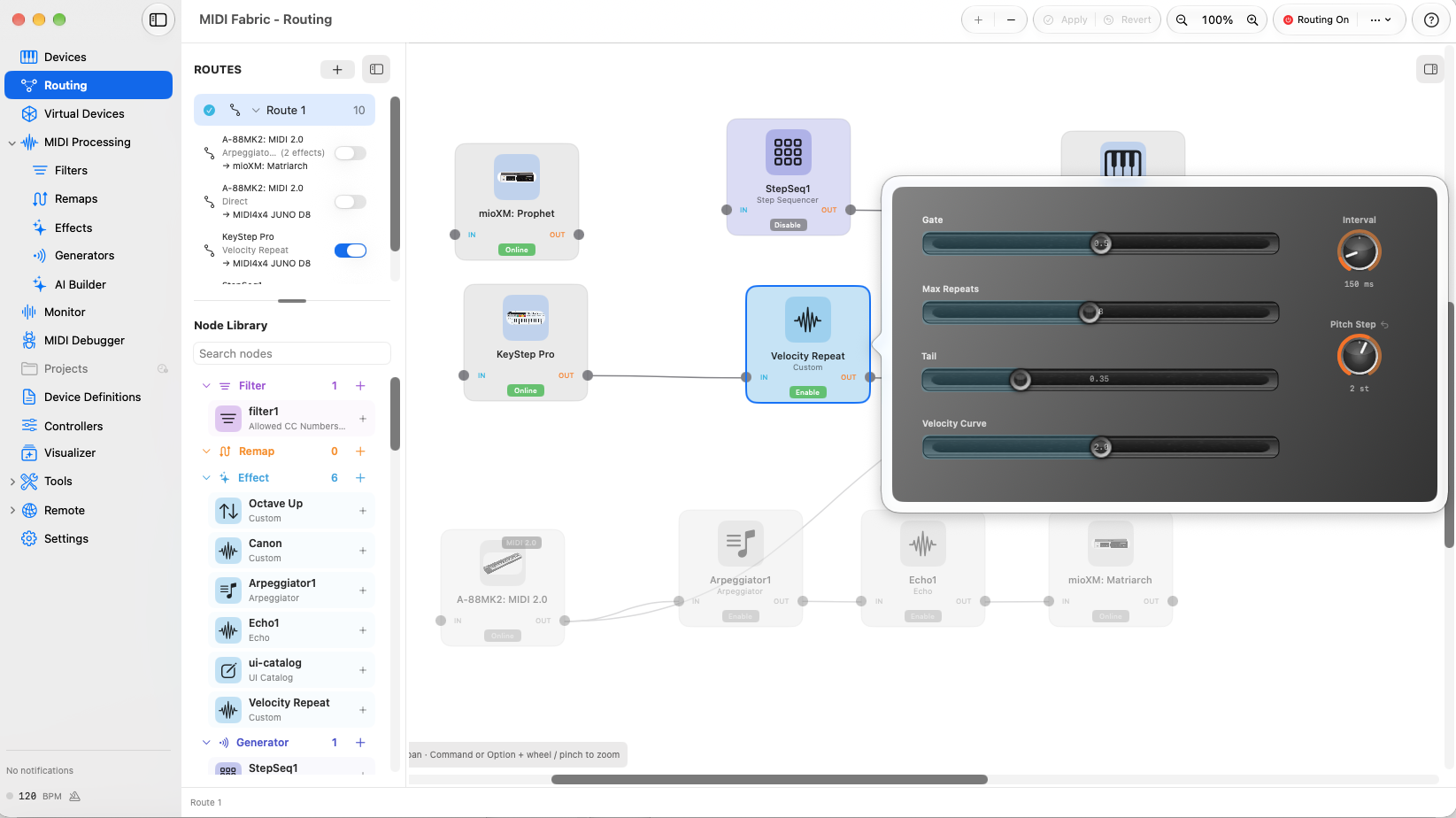Click the Tail slider track

pos(1100,379)
